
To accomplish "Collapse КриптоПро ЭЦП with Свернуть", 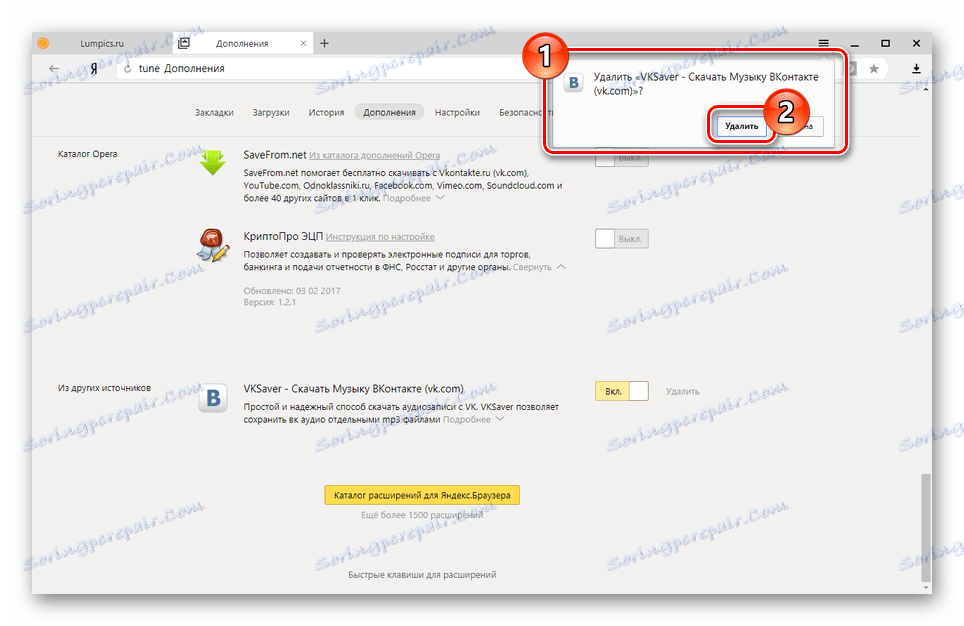I will coord(539,267).
